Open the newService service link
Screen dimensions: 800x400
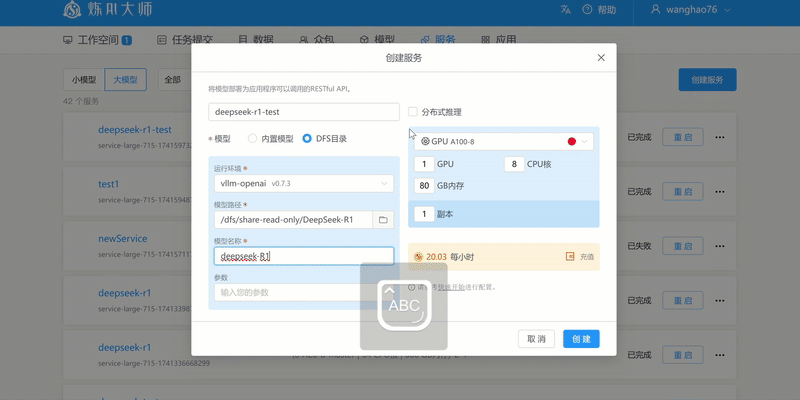pos(122,239)
